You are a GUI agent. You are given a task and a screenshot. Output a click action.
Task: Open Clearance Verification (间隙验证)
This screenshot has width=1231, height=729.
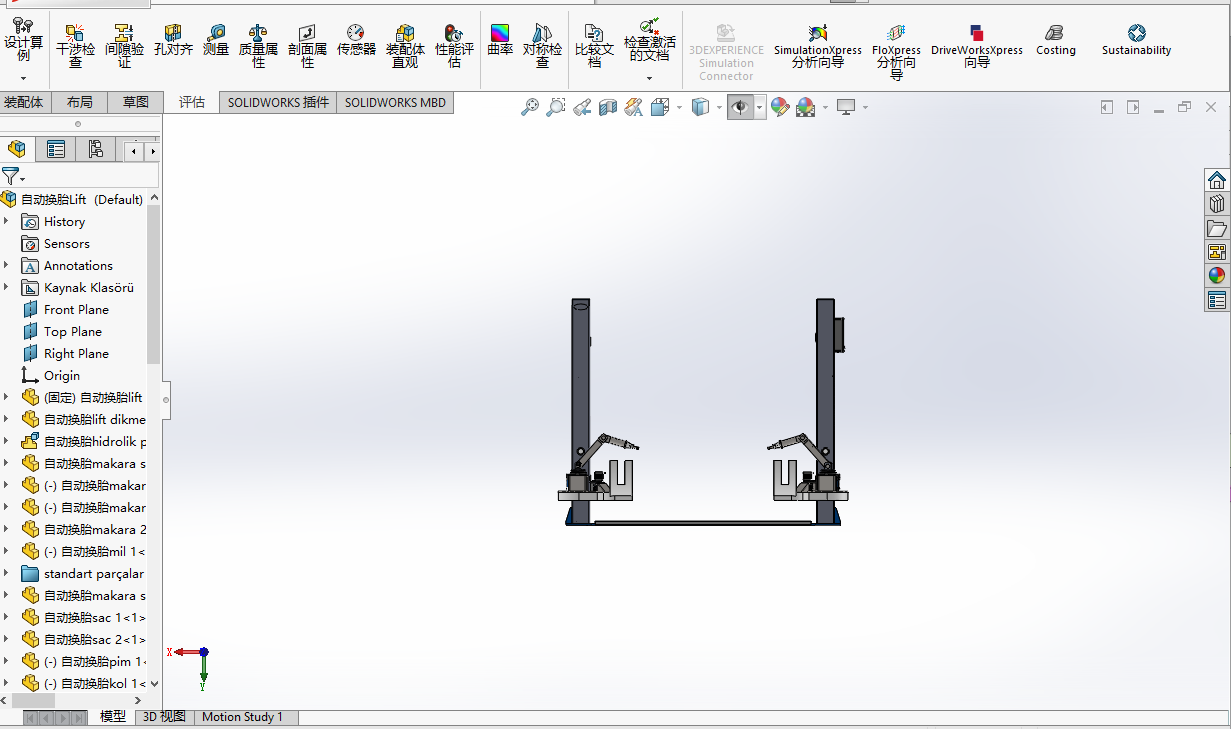coord(124,46)
